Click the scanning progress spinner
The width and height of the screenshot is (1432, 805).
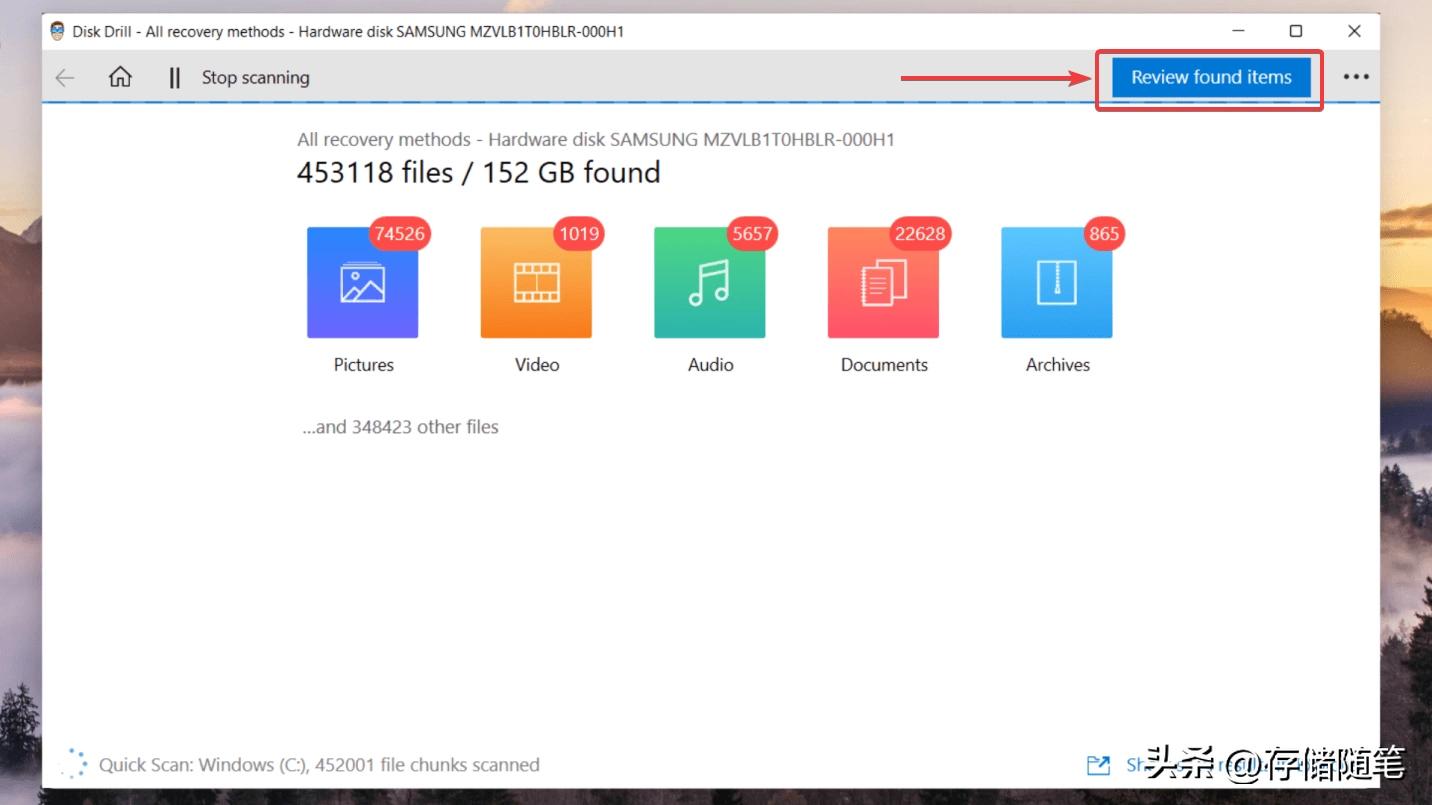click(73, 763)
